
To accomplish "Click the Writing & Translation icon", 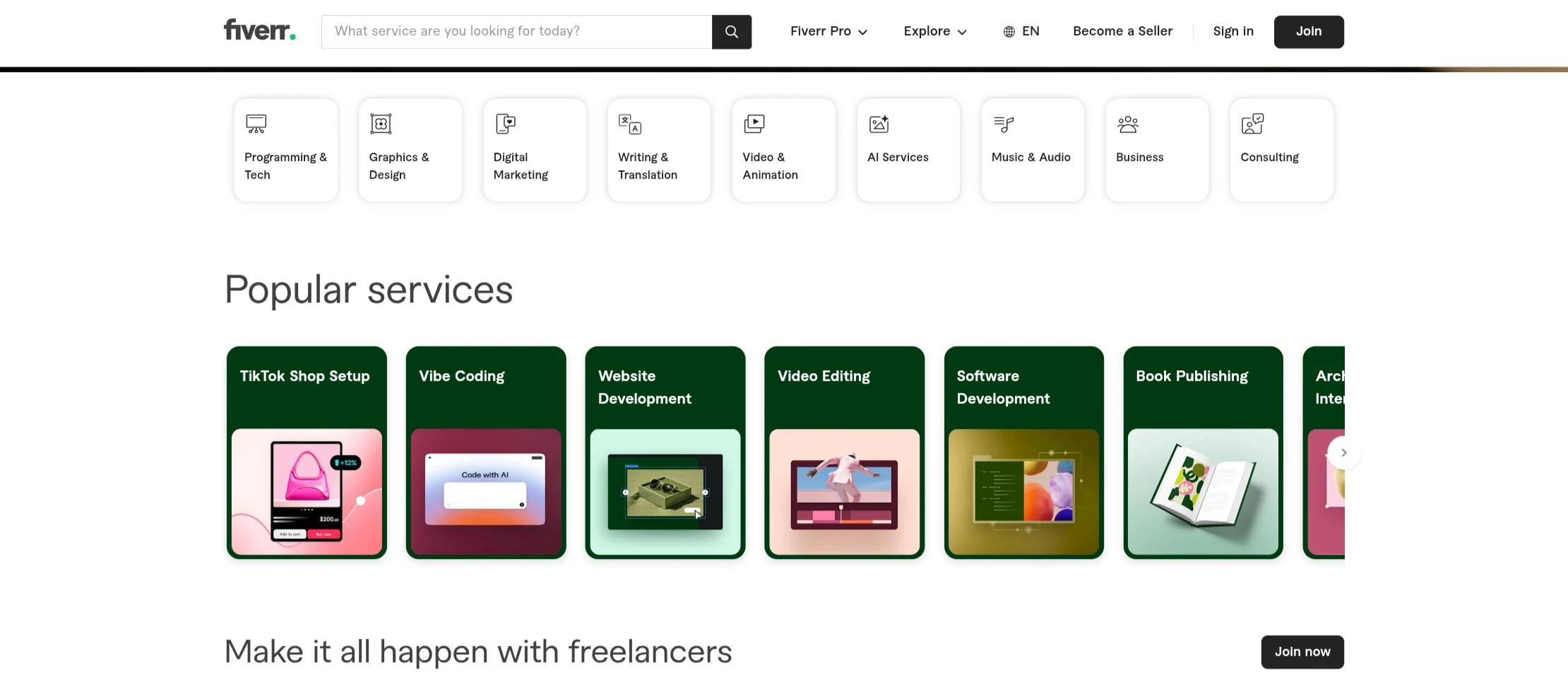I will (630, 124).
